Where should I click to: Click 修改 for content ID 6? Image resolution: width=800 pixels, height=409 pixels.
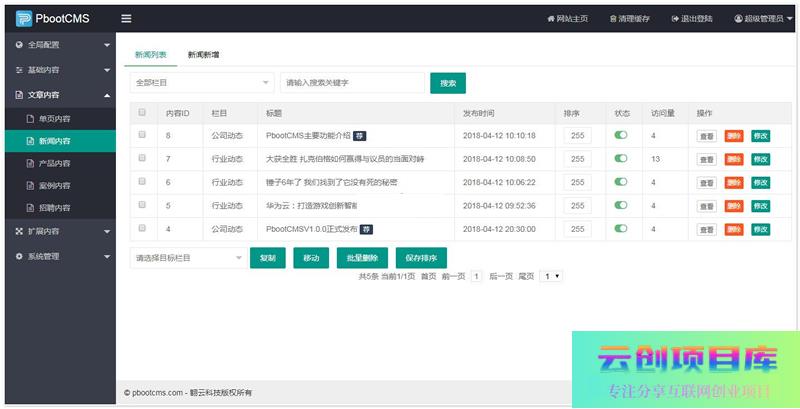tap(761, 183)
